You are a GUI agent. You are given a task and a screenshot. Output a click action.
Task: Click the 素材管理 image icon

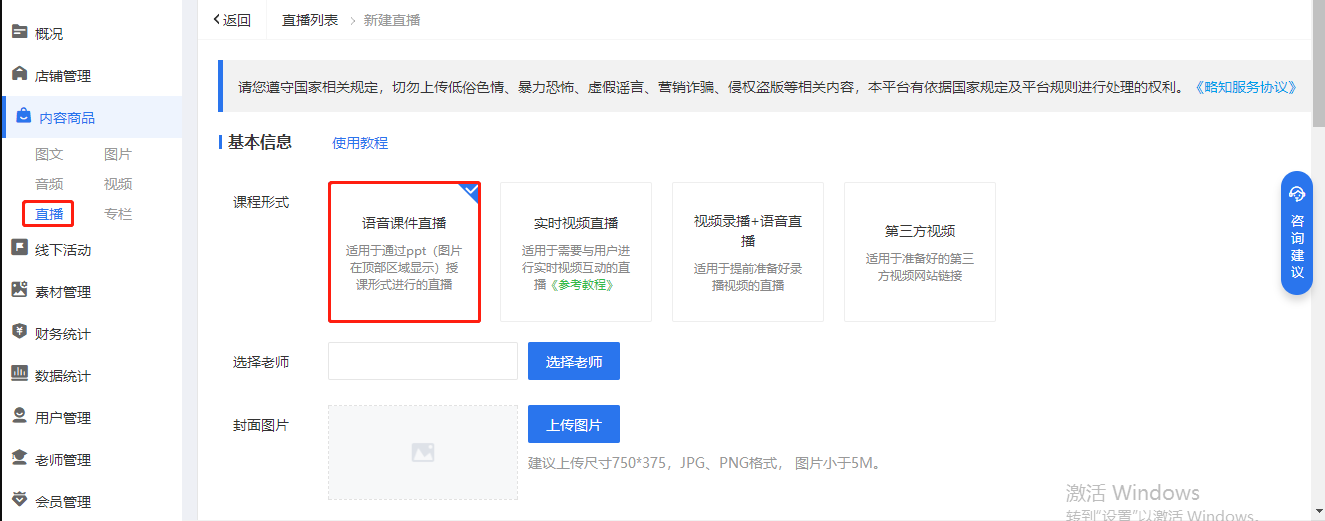19,290
